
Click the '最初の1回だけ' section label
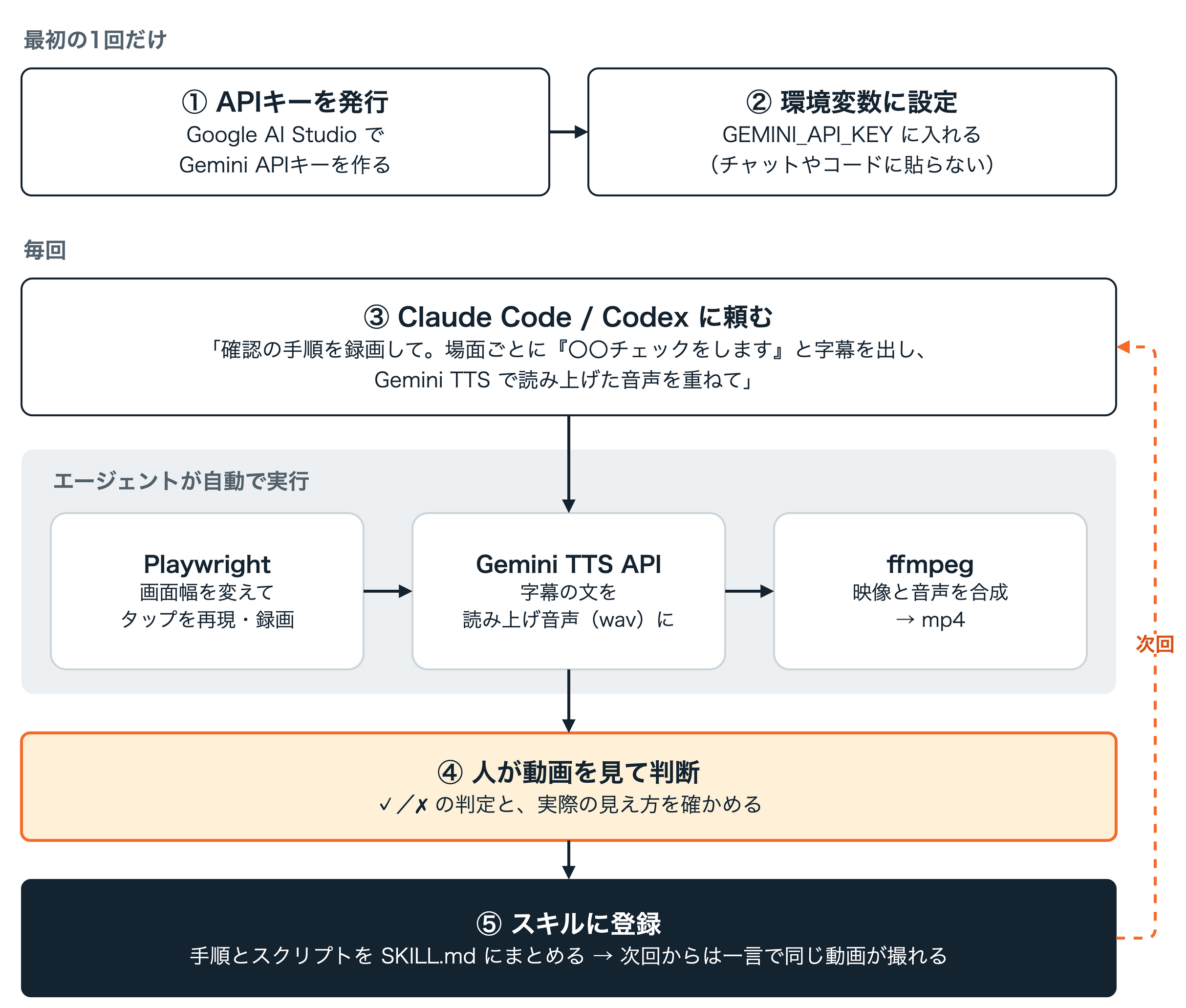point(95,40)
